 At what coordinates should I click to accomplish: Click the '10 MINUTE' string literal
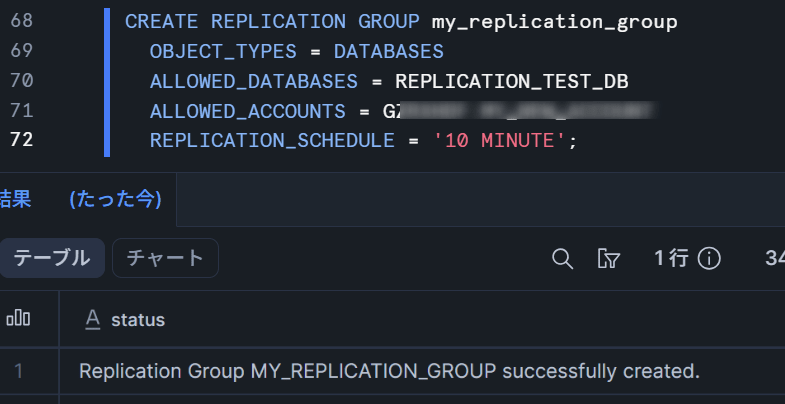tap(495, 140)
